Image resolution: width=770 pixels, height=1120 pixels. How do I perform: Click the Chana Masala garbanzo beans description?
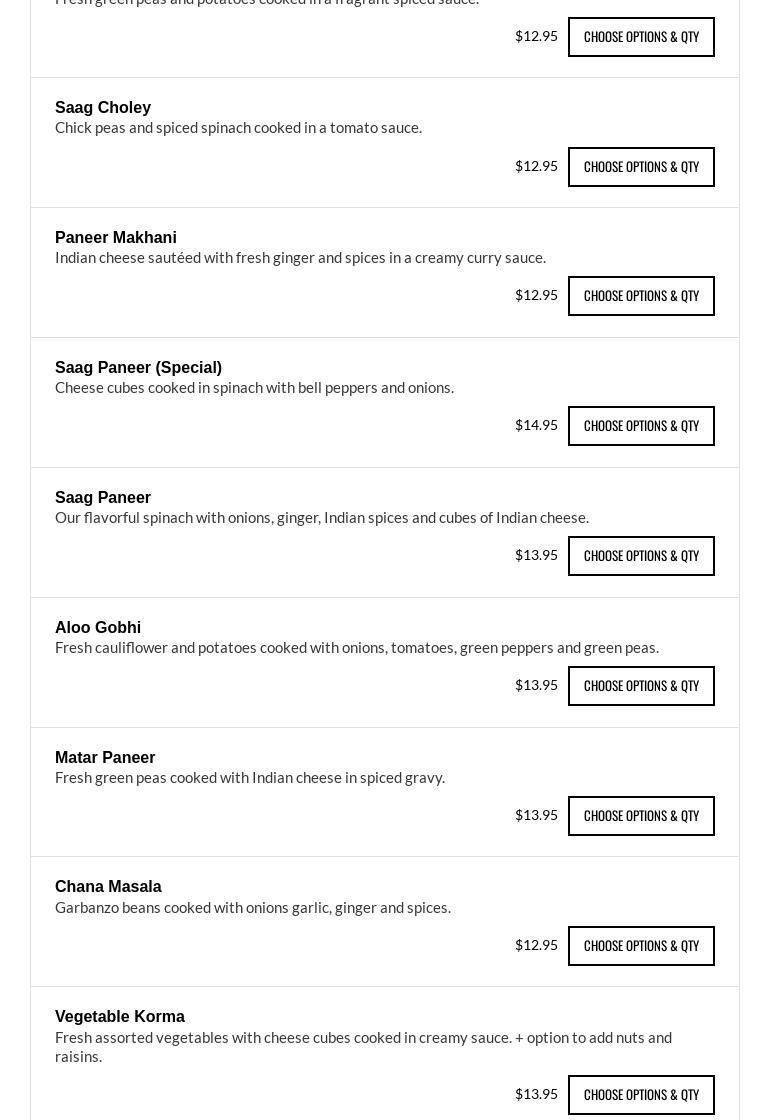253,907
